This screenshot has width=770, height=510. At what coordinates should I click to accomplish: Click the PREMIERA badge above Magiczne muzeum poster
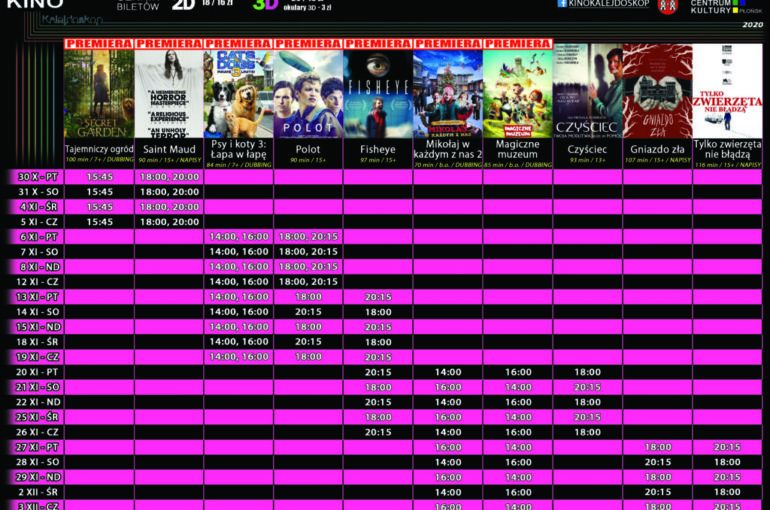tap(518, 44)
